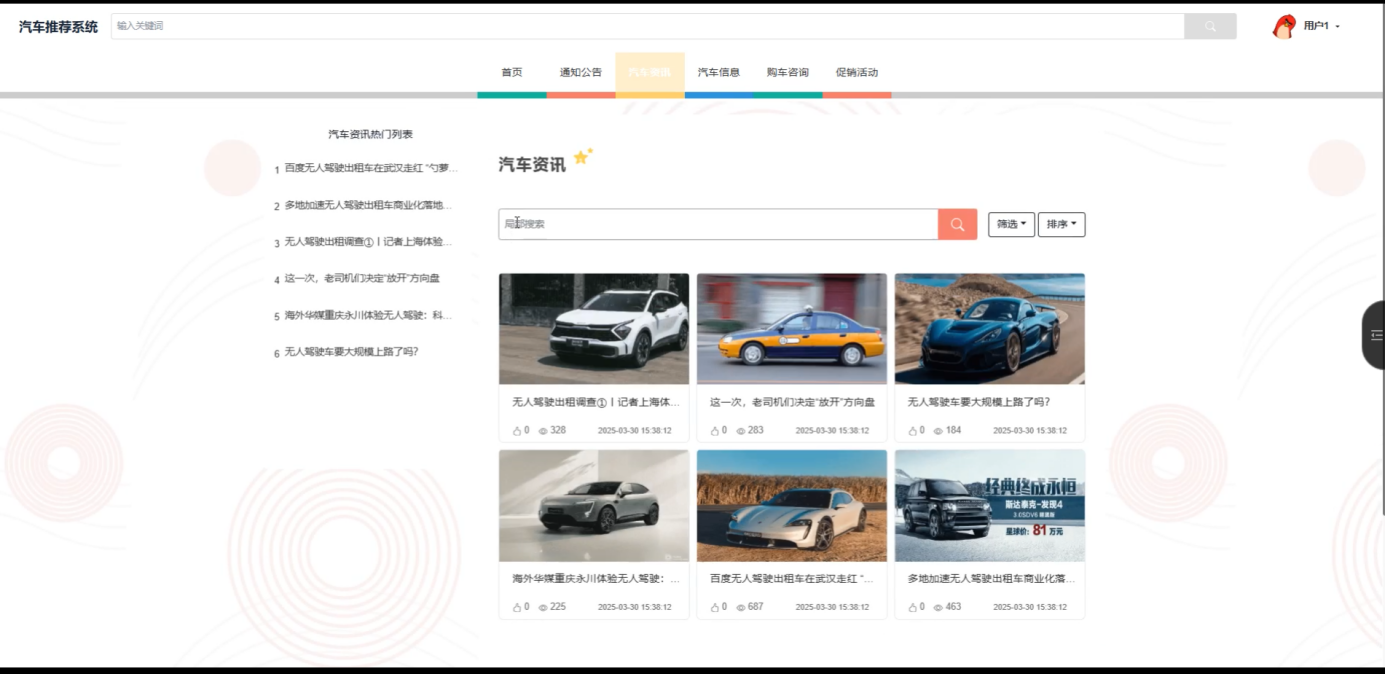Image resolution: width=1385 pixels, height=674 pixels.
Task: Click the eye icon showing 225 views
Action: [x=543, y=607]
